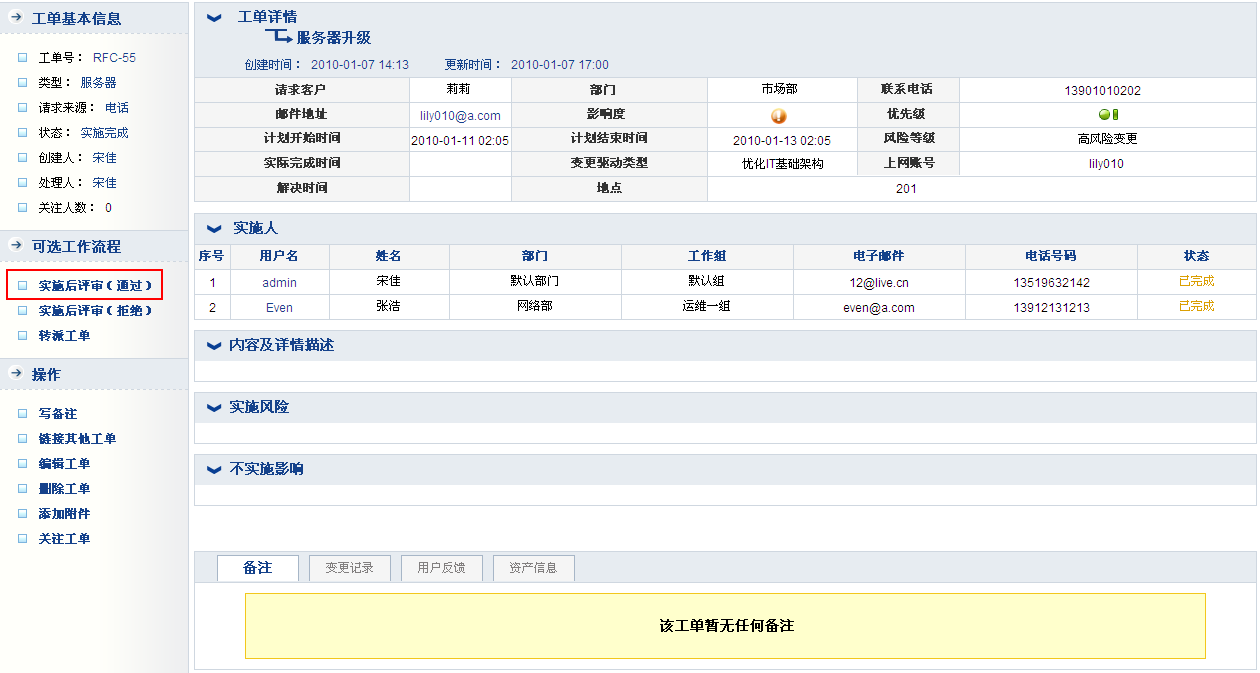
Task: Open the 用户反馈 tab
Action: tap(441, 568)
